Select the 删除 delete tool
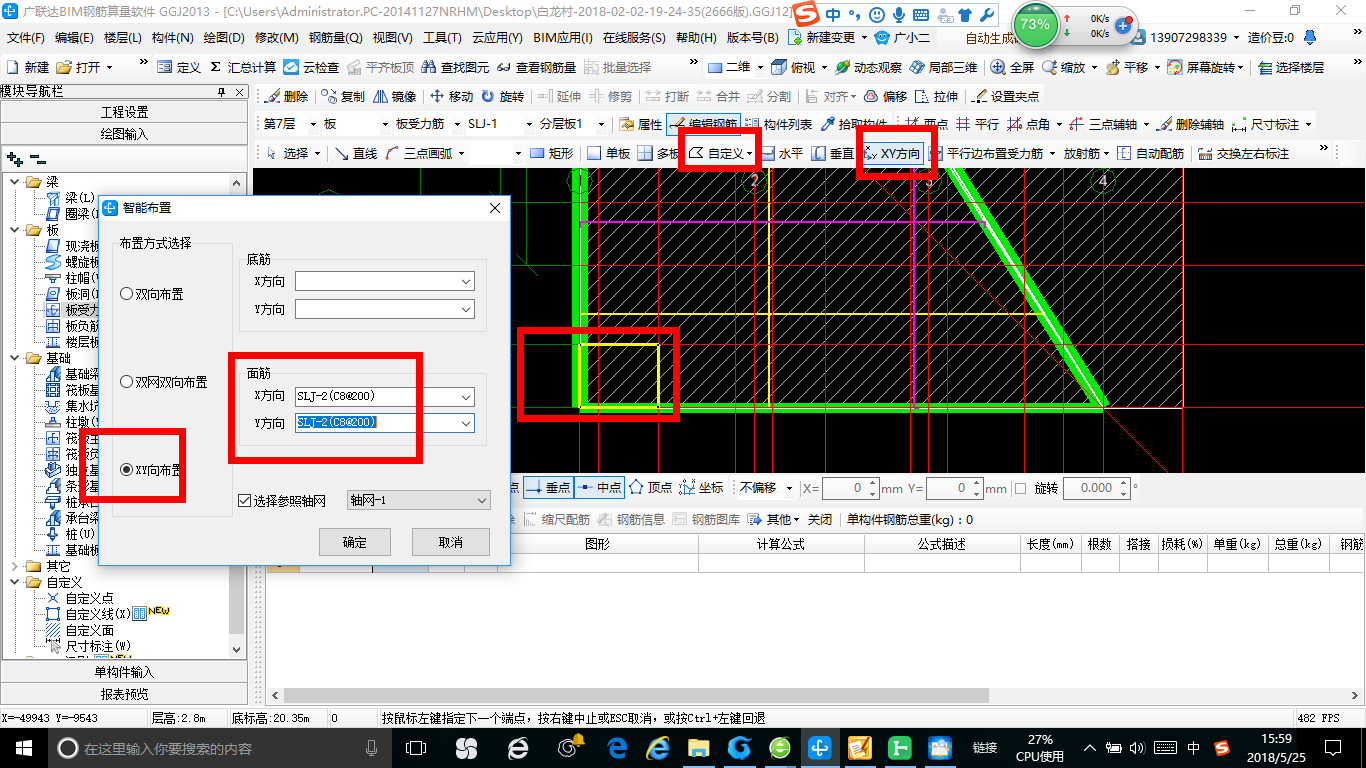This screenshot has height=768, width=1366. click(287, 97)
